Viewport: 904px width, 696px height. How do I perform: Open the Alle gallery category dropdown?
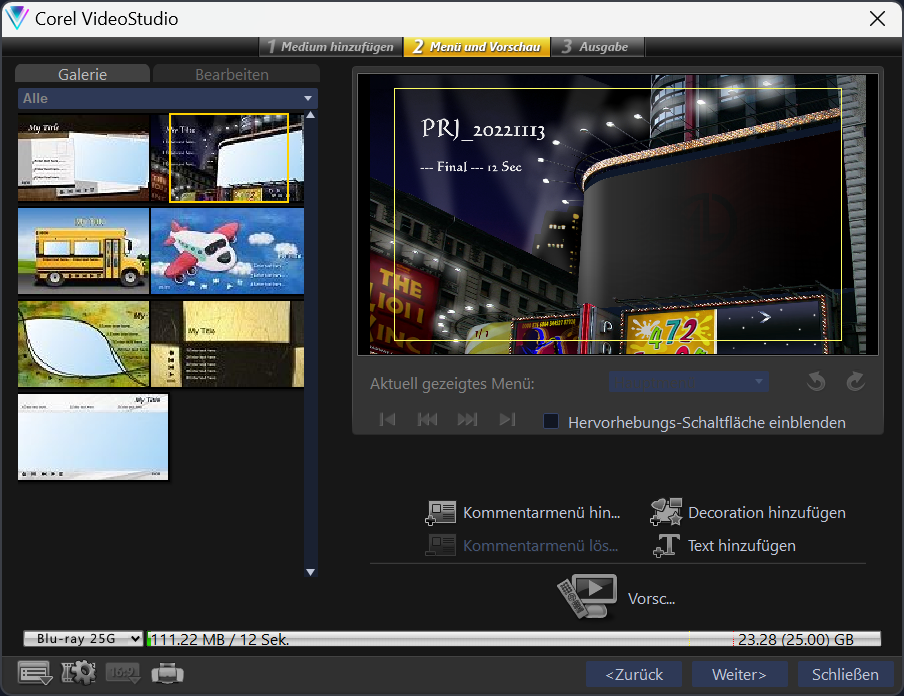click(168, 99)
